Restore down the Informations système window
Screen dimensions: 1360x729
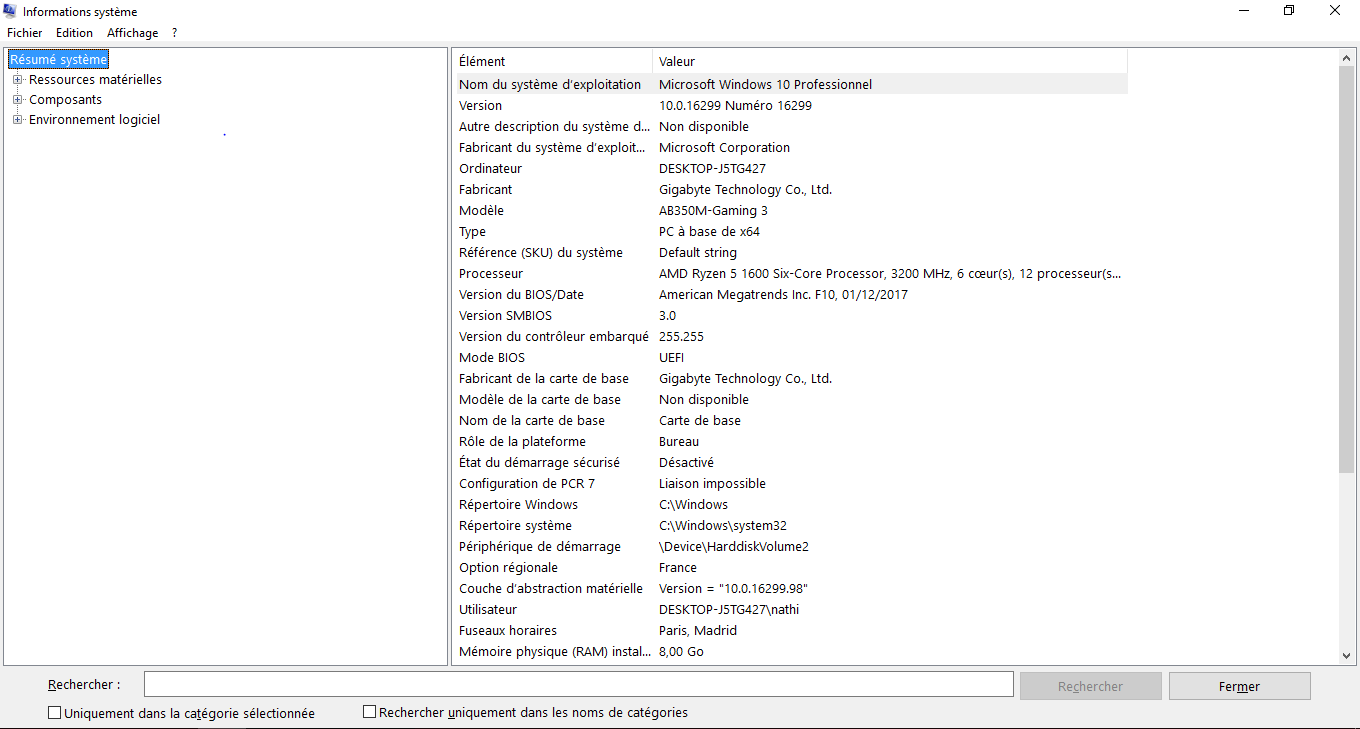(x=1289, y=11)
